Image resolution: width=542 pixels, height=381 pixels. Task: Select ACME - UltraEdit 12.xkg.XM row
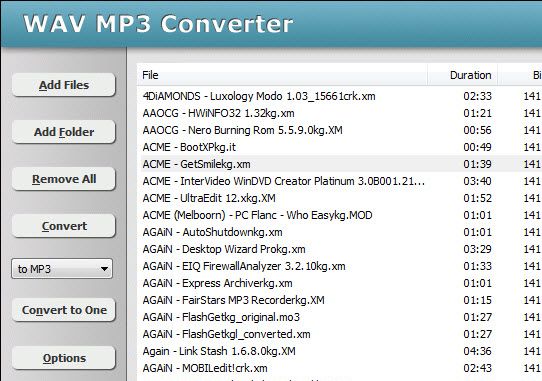pos(340,198)
